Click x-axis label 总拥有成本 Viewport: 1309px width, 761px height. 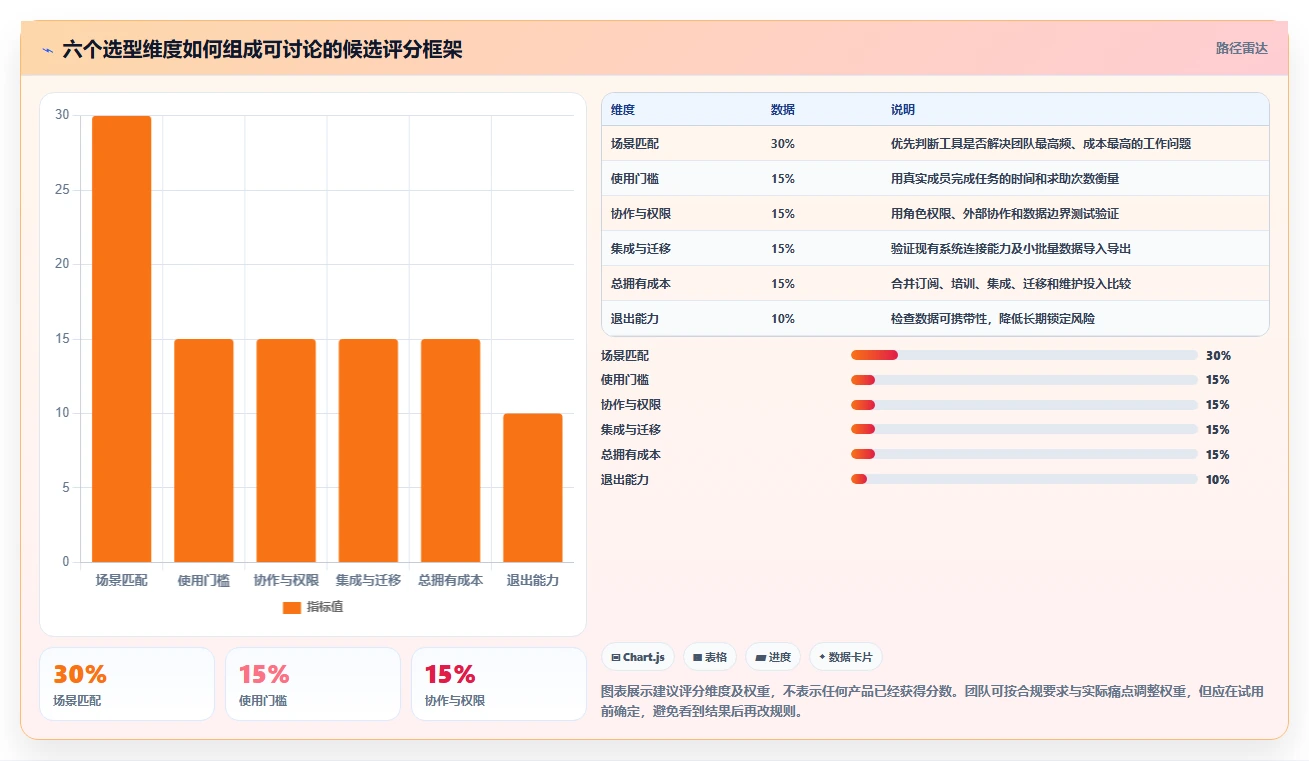[x=450, y=580]
